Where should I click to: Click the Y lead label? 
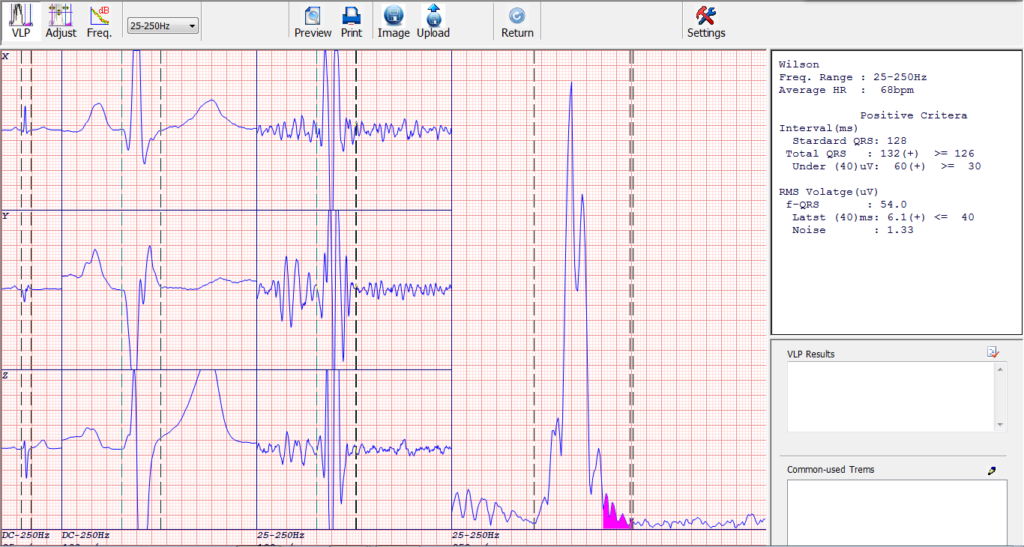tap(6, 215)
